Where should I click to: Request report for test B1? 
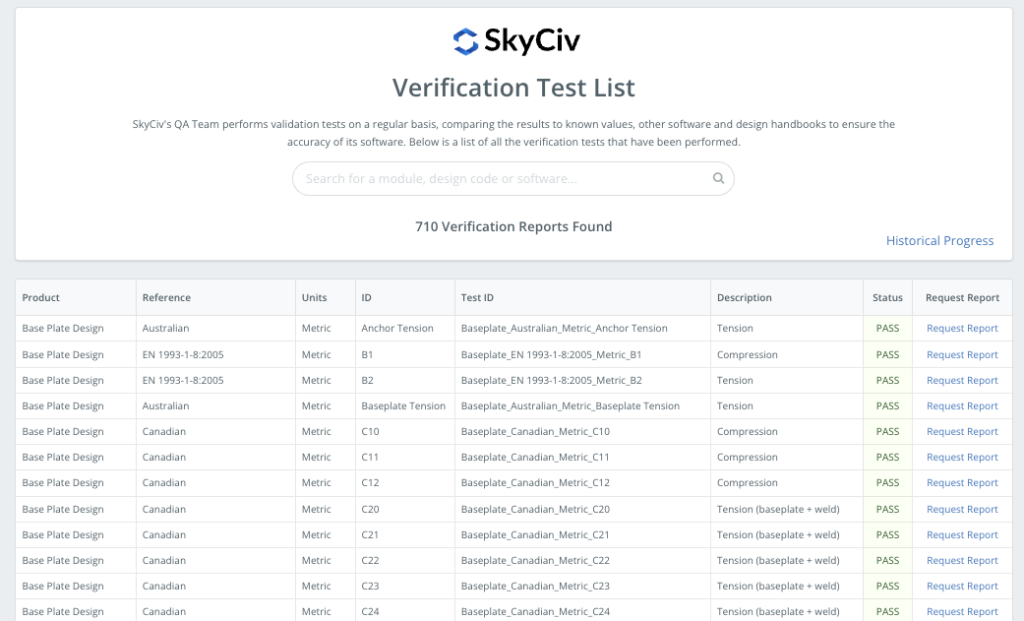pos(961,355)
